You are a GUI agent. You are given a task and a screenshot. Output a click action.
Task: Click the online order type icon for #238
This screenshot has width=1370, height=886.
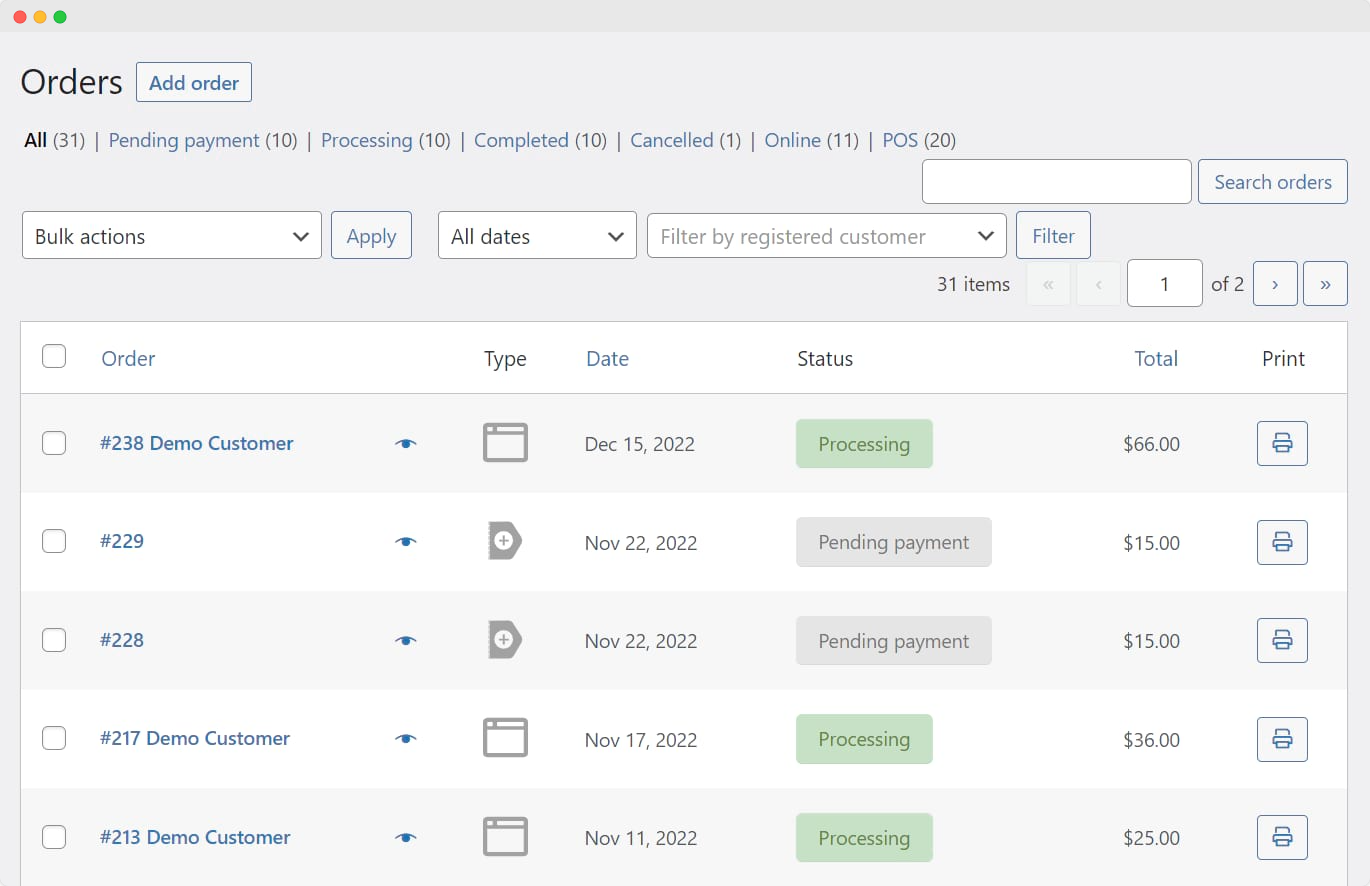(x=505, y=442)
